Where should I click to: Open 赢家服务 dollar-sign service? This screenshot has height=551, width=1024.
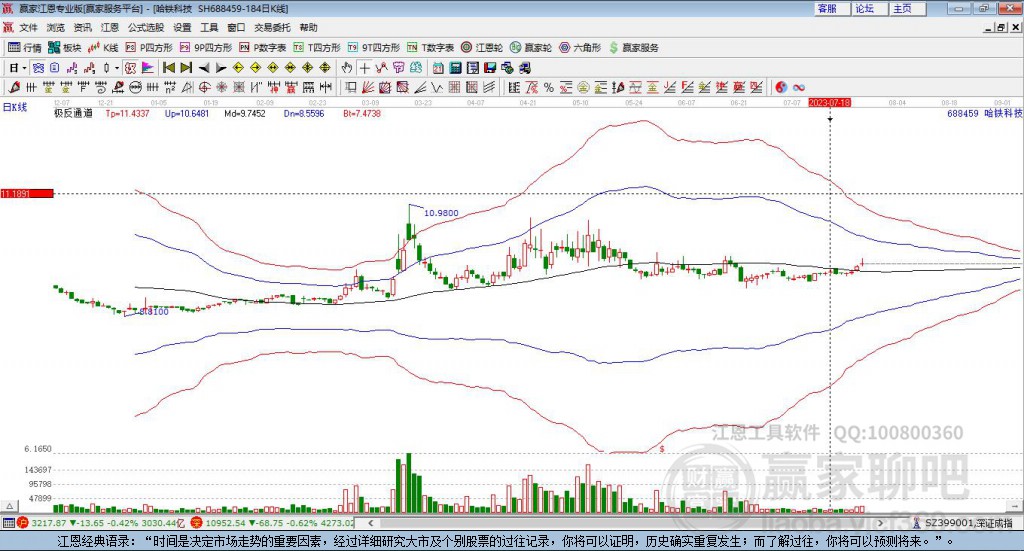634,48
